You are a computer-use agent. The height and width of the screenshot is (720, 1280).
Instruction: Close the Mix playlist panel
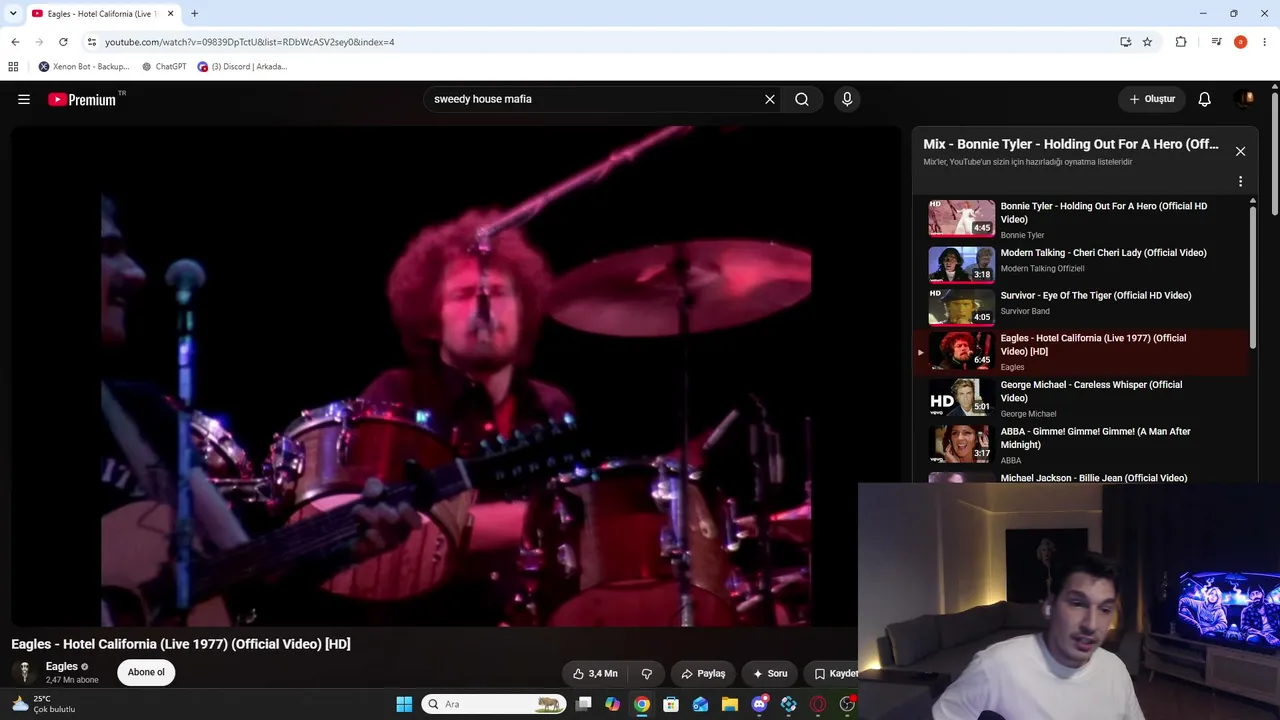(1240, 151)
